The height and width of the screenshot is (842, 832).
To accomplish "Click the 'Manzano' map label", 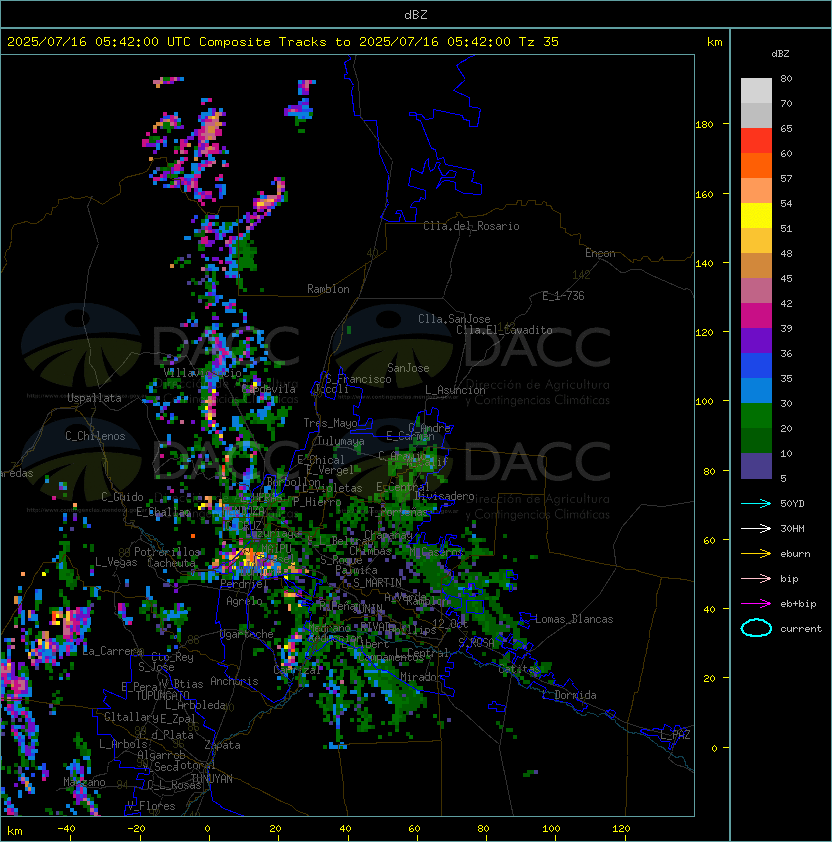I will [x=84, y=782].
